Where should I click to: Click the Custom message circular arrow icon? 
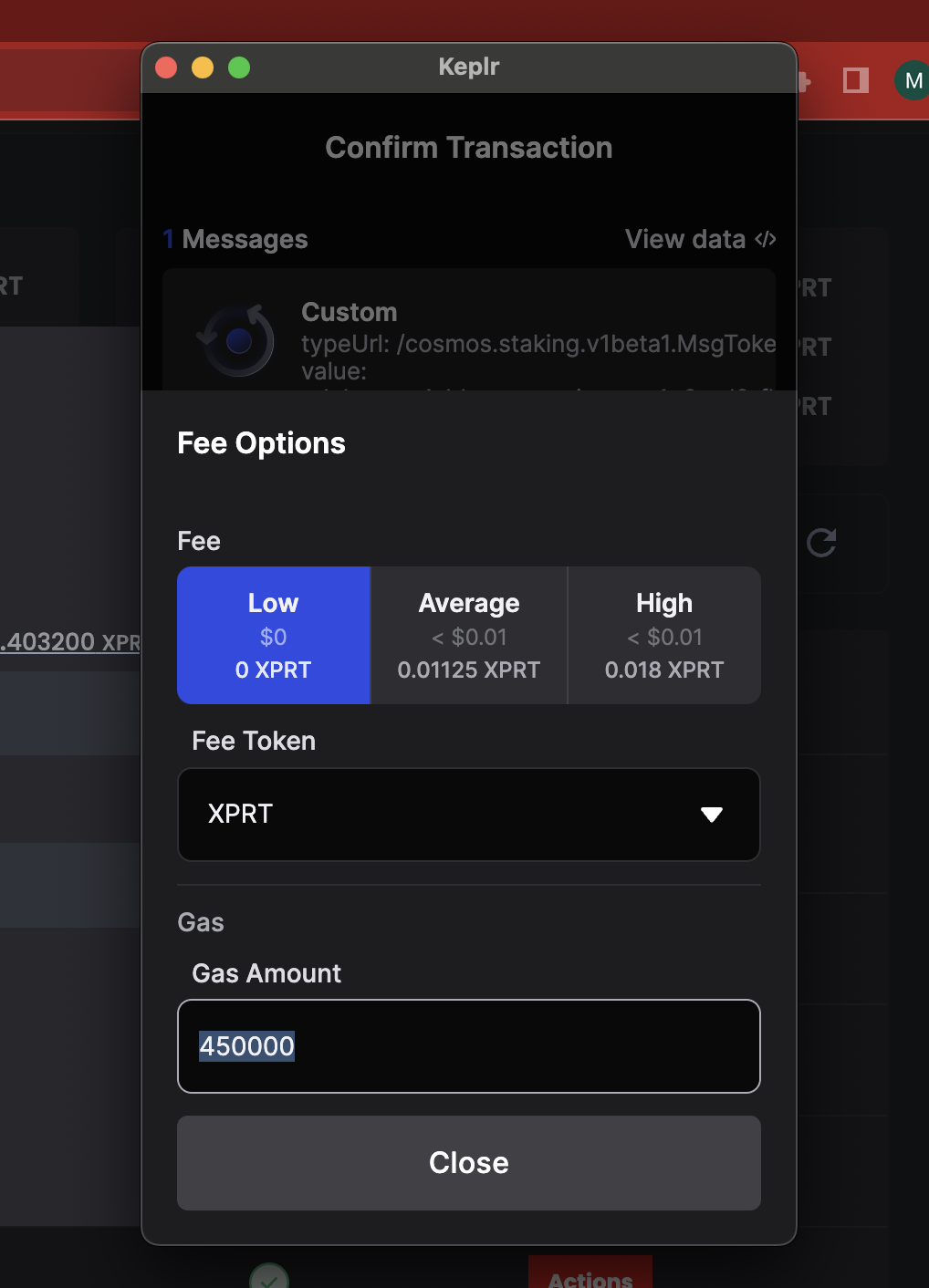[x=236, y=340]
